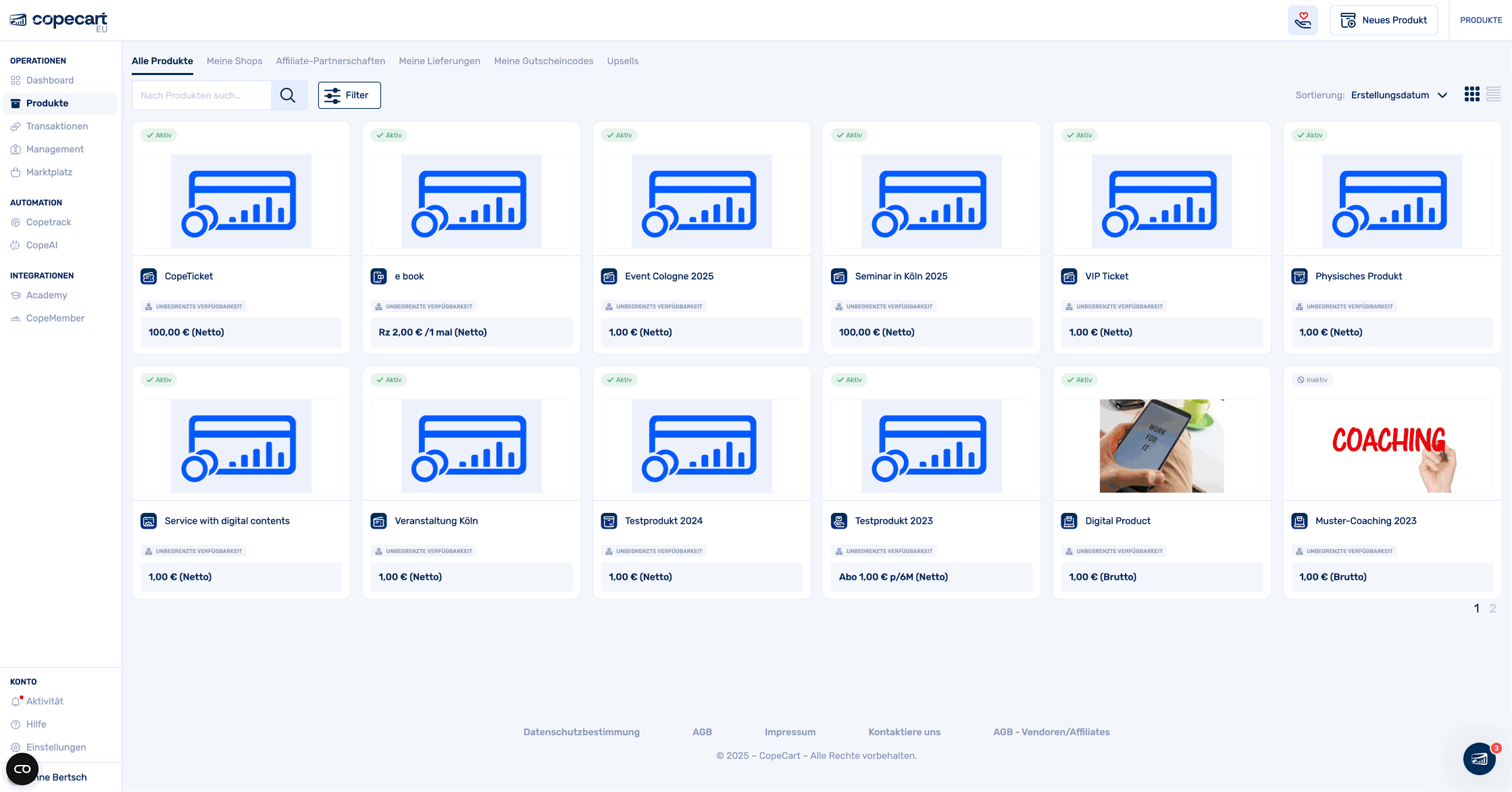Viewport: 1512px width, 792px height.
Task: Open the Filter options button
Action: pyautogui.click(x=349, y=95)
